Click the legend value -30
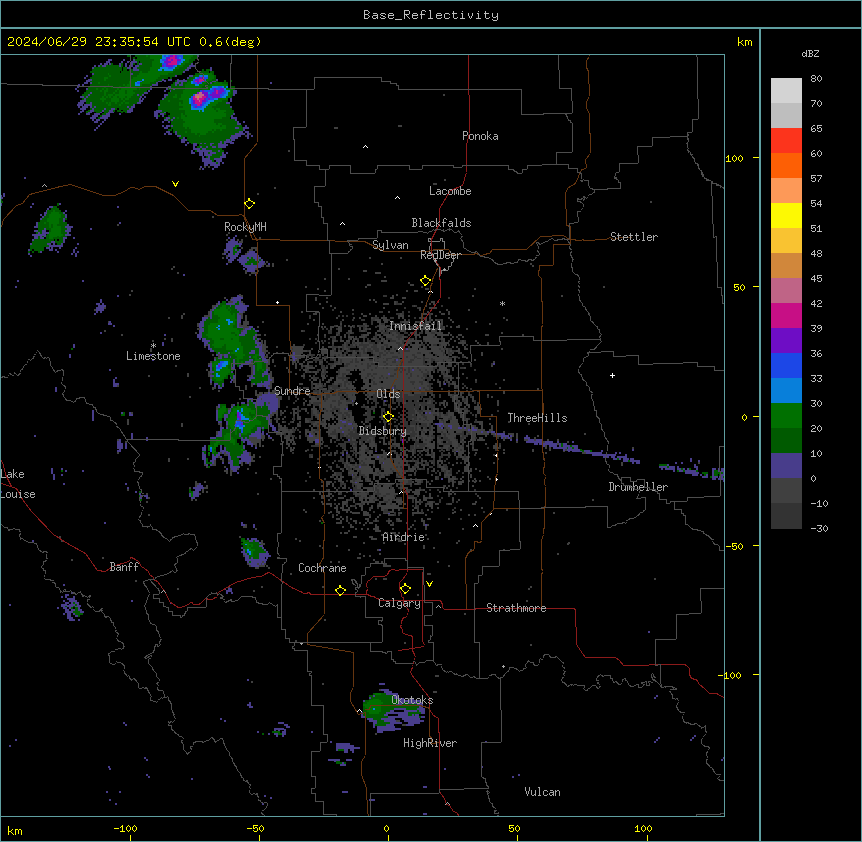Image resolution: width=862 pixels, height=842 pixels. point(819,529)
